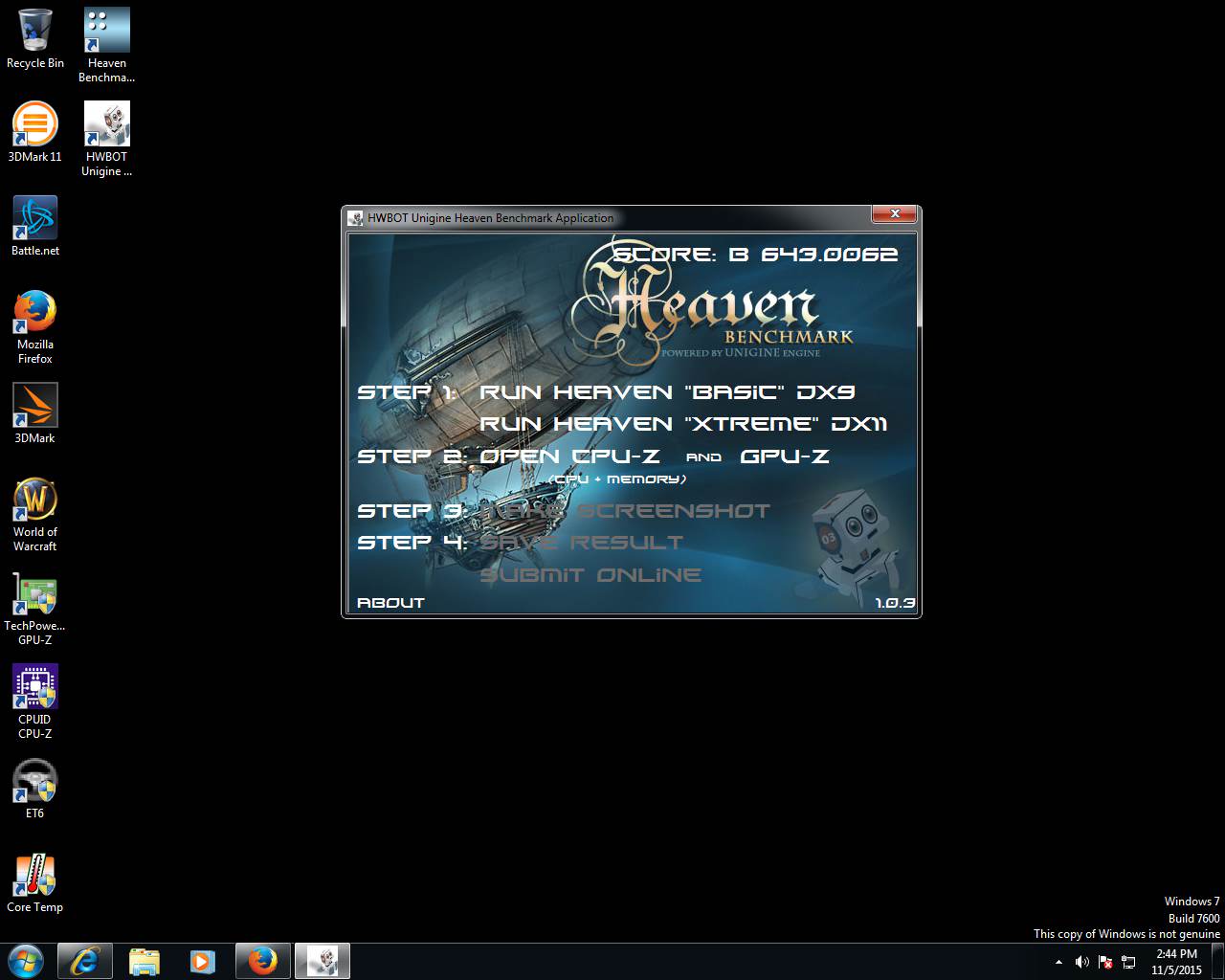Click the HWBOT title bar app icon

coord(356,218)
